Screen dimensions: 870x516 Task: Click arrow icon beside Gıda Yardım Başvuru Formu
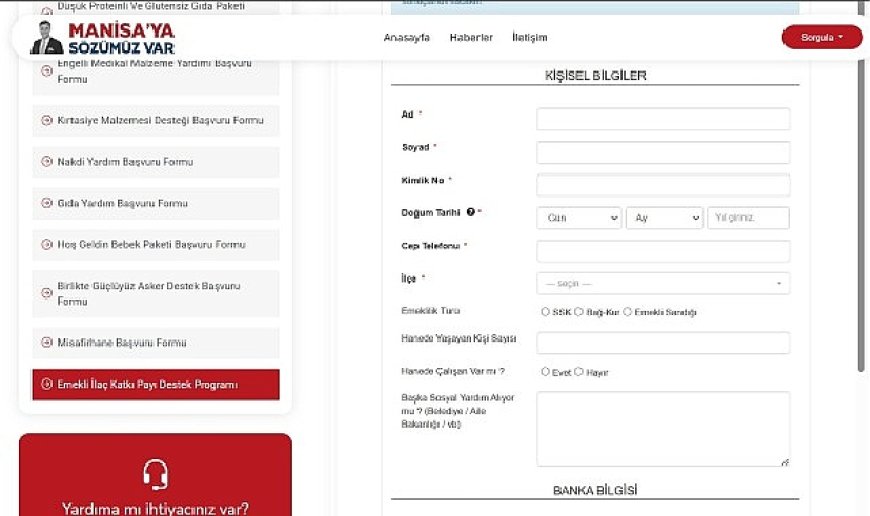point(46,203)
